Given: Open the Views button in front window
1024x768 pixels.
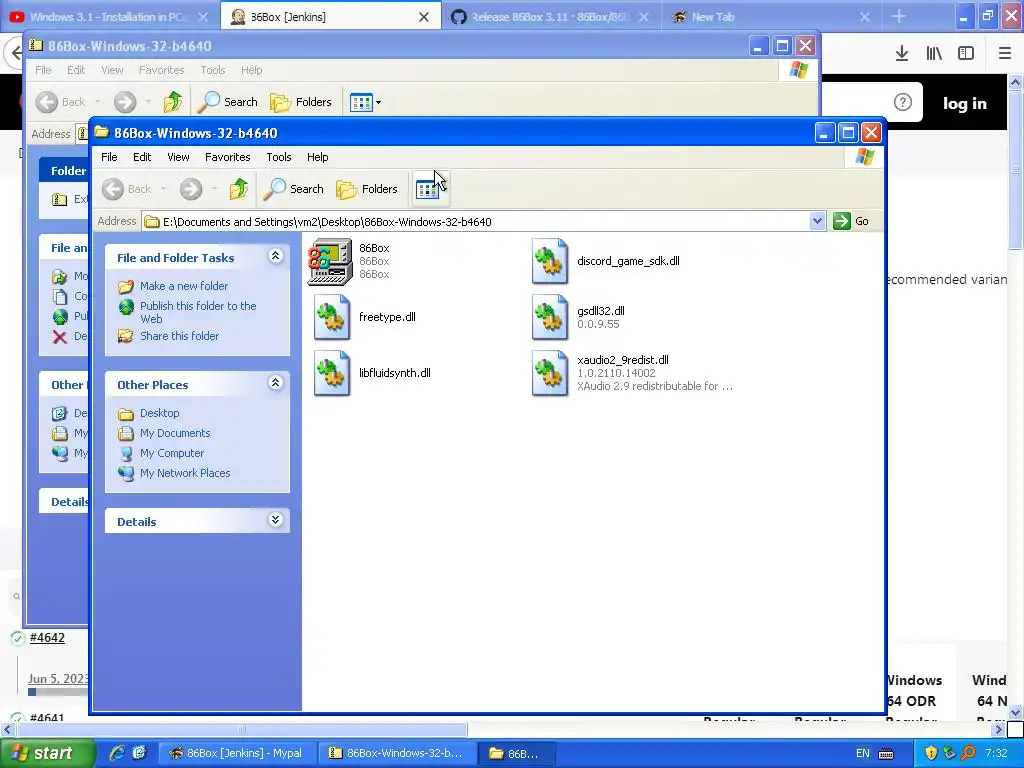Looking at the screenshot, I should coord(428,189).
